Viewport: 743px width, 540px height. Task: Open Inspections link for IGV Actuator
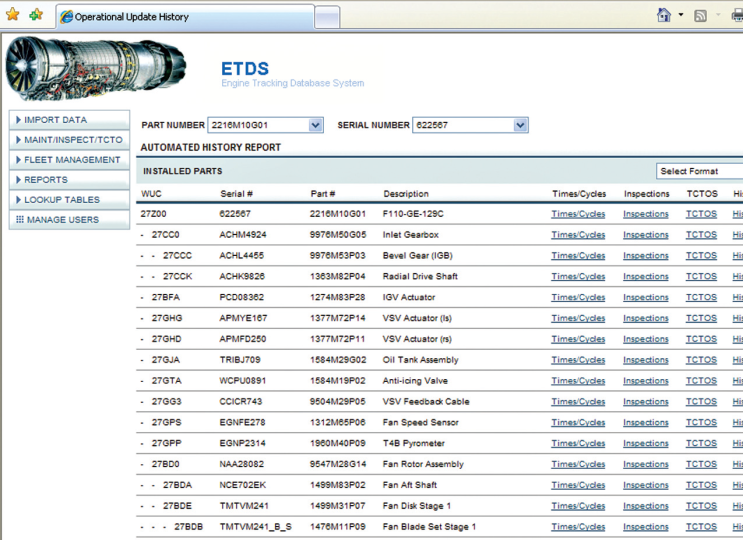point(646,297)
